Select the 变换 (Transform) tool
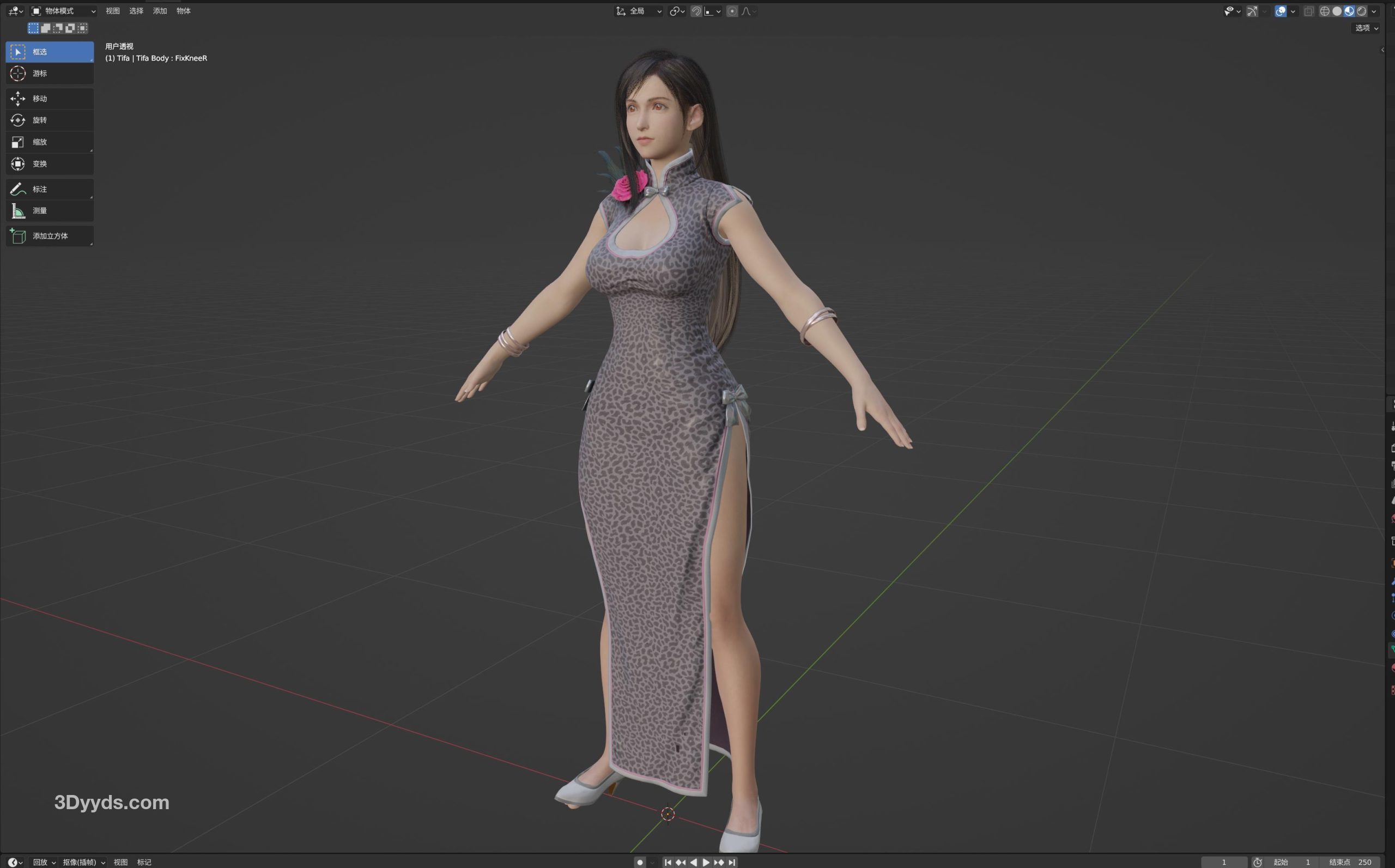 coord(50,163)
